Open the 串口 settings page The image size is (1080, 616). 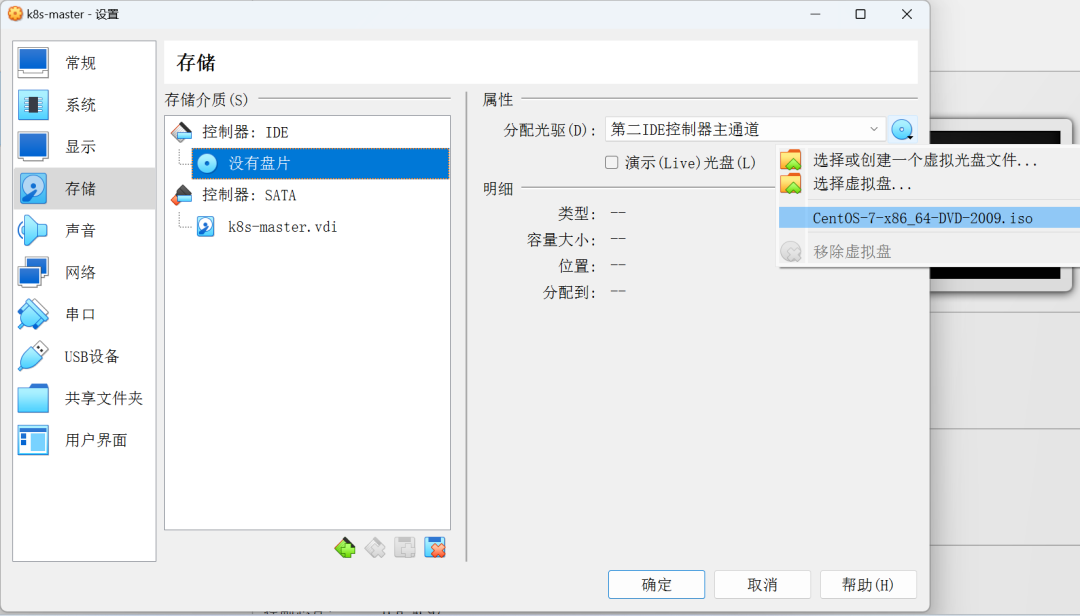click(x=84, y=314)
